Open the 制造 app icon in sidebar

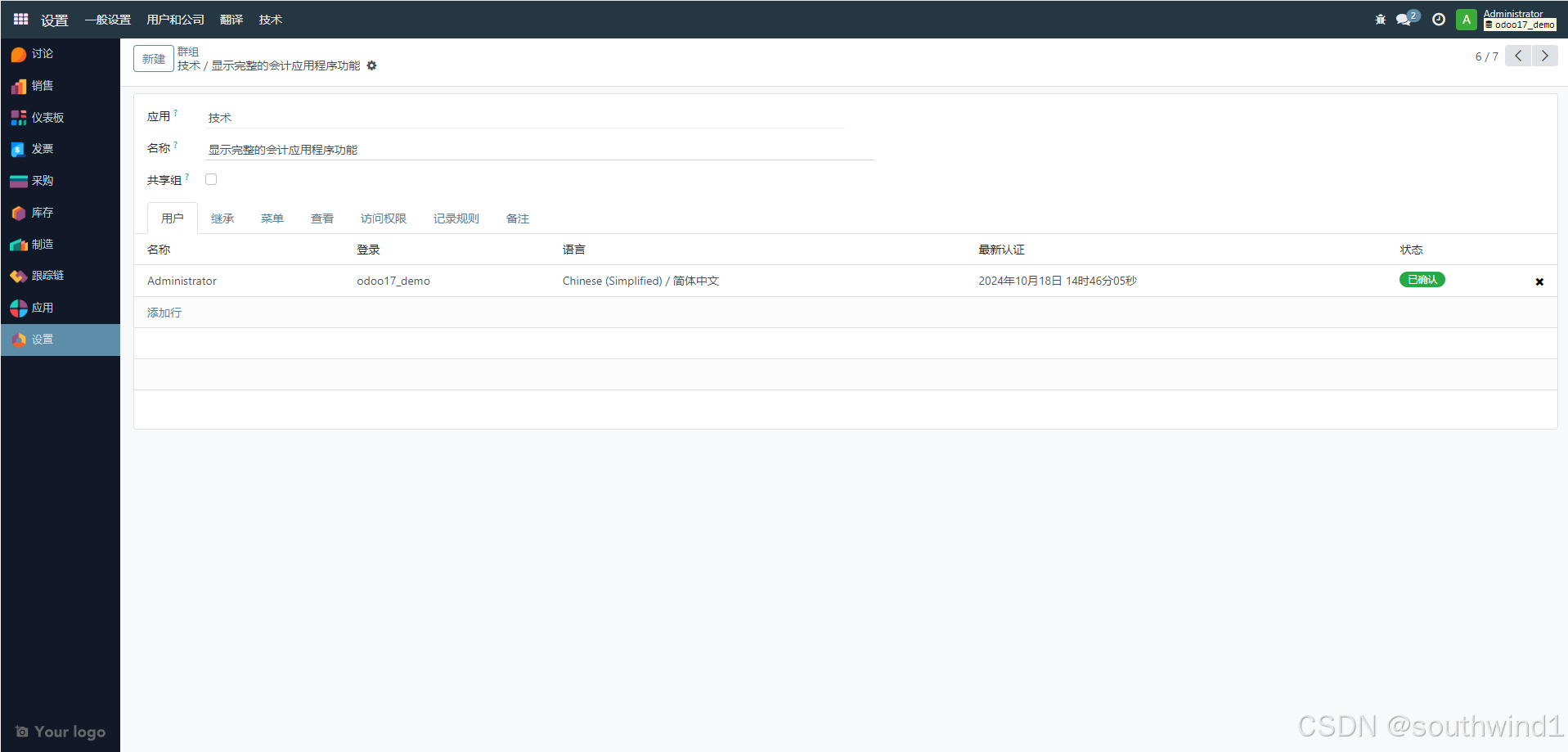click(19, 245)
